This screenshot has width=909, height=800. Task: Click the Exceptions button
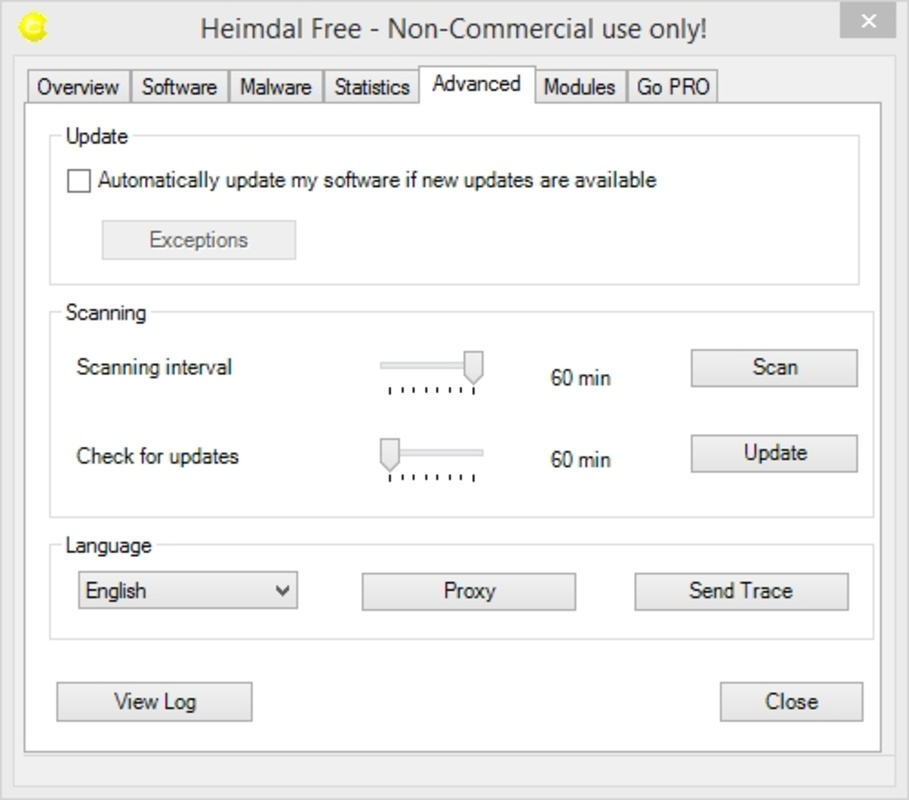(x=199, y=239)
